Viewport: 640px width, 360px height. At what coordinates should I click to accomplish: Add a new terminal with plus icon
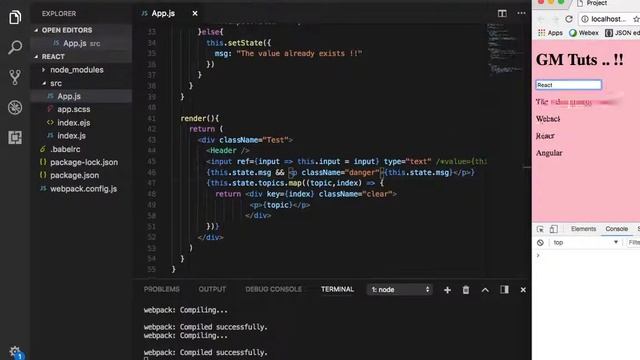pos(447,290)
